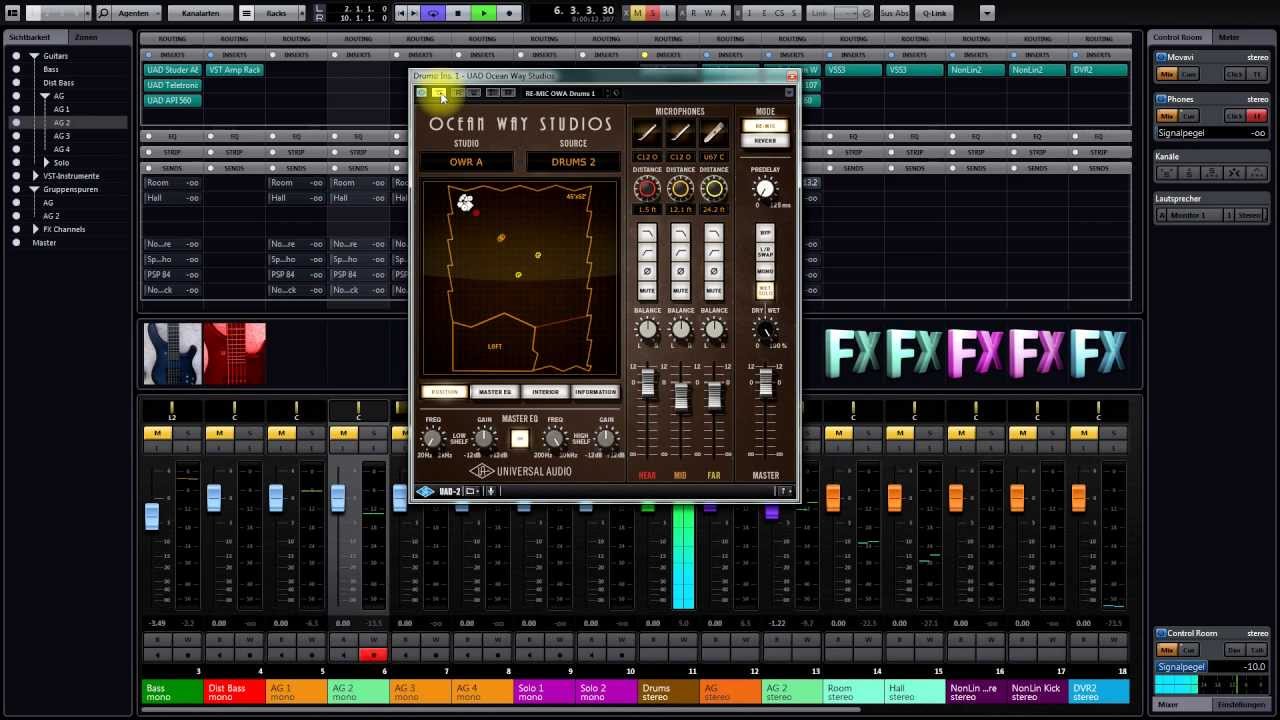Activate the record button in transport
Image resolution: width=1280 pixels, height=720 pixels.
509,13
